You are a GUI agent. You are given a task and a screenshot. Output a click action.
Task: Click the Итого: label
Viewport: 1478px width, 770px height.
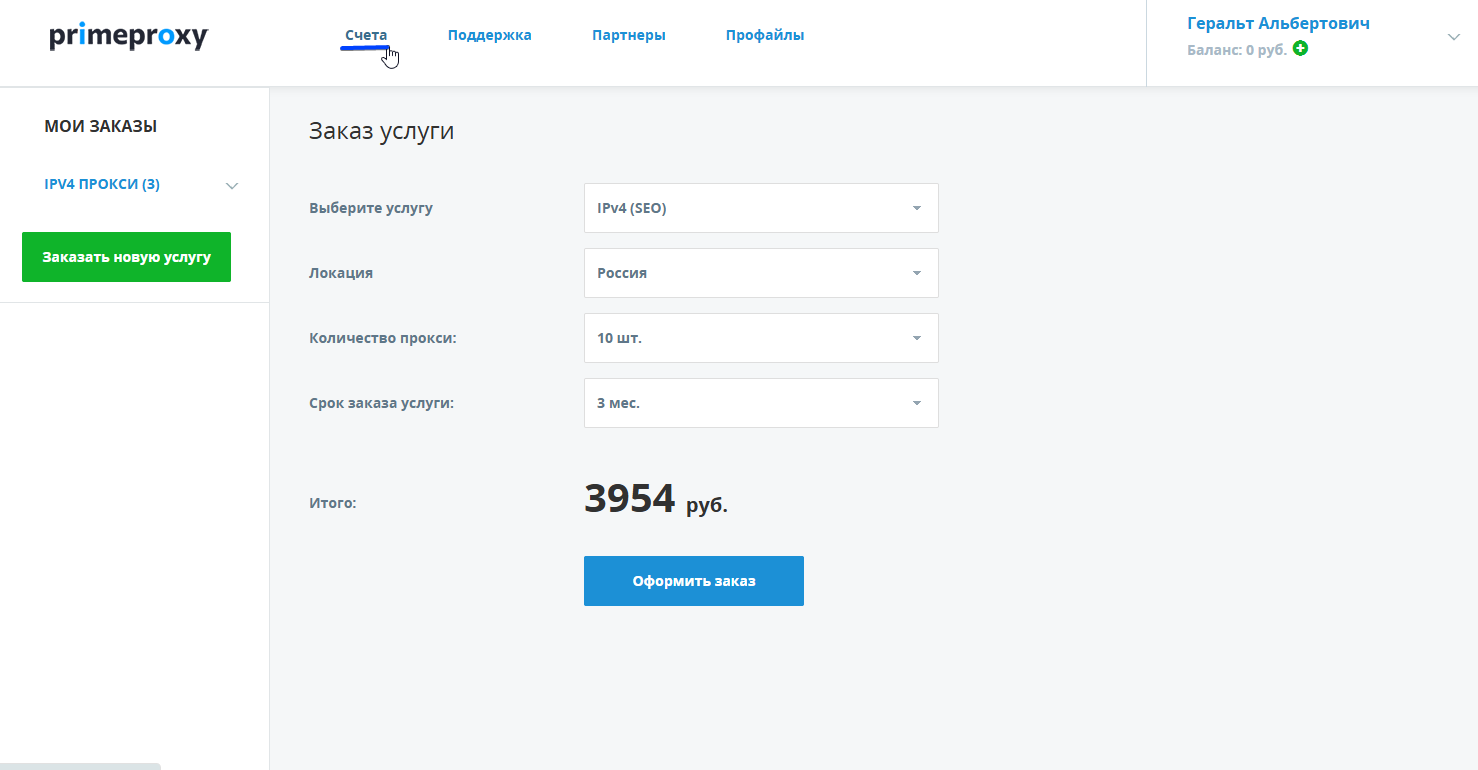coord(333,503)
